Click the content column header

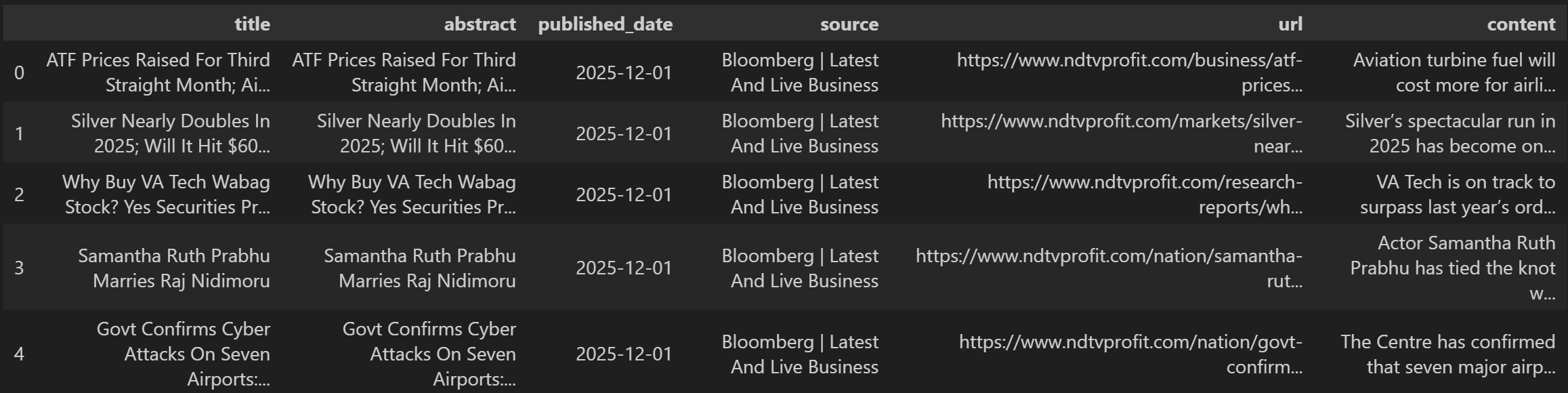(1521, 24)
